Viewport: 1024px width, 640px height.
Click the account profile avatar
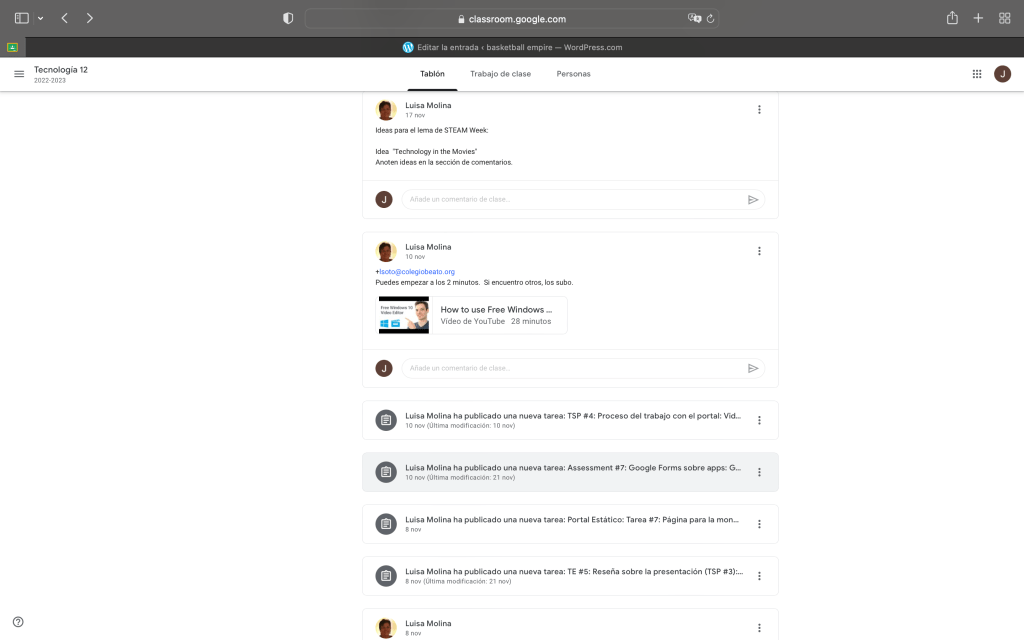click(x=1002, y=74)
